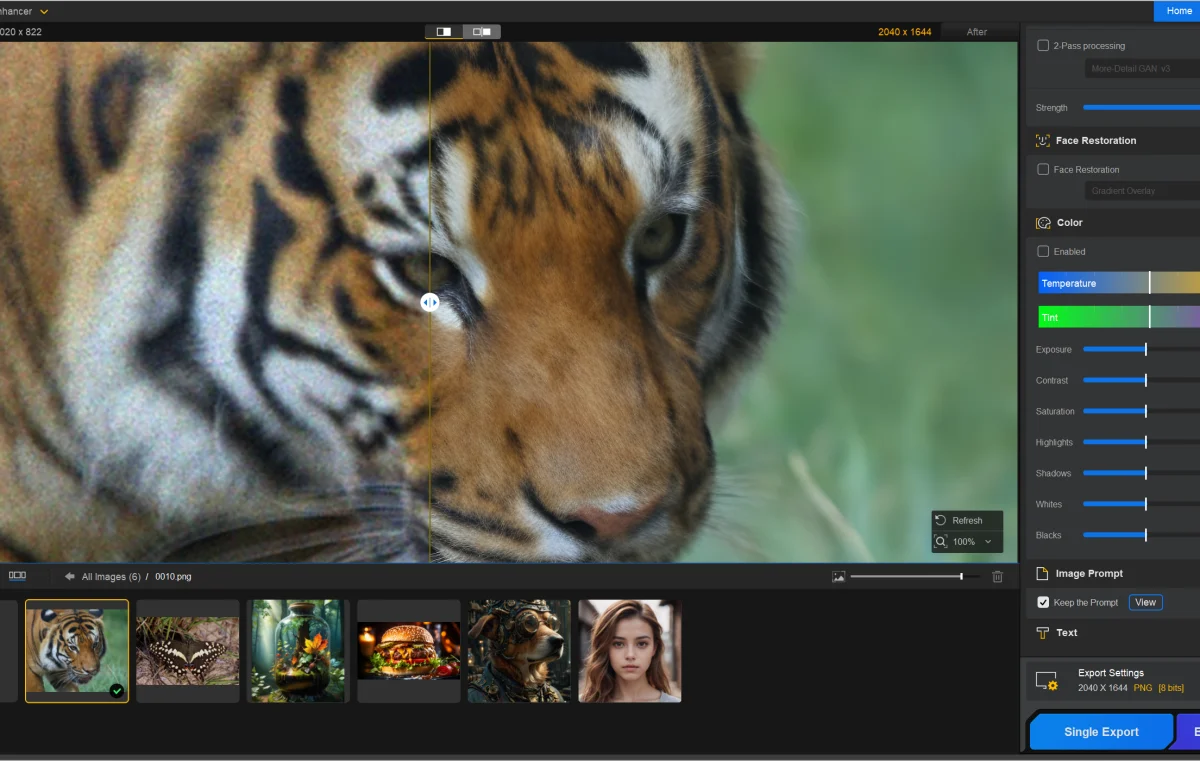Click the filmstrip layout icon
The height and width of the screenshot is (761, 1200).
pos(17,576)
